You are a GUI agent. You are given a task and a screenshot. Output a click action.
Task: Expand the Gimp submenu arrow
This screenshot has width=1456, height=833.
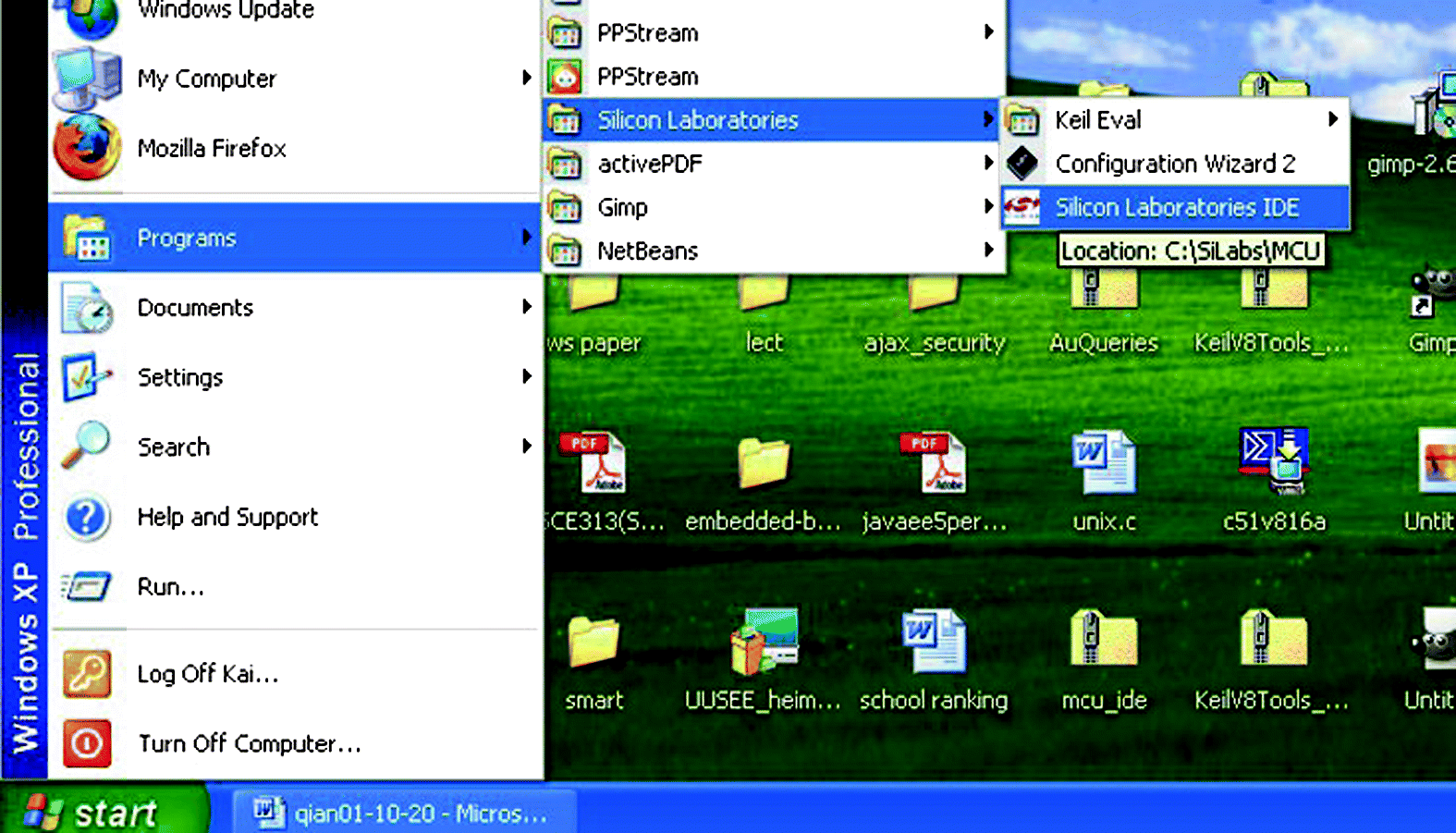point(989,206)
